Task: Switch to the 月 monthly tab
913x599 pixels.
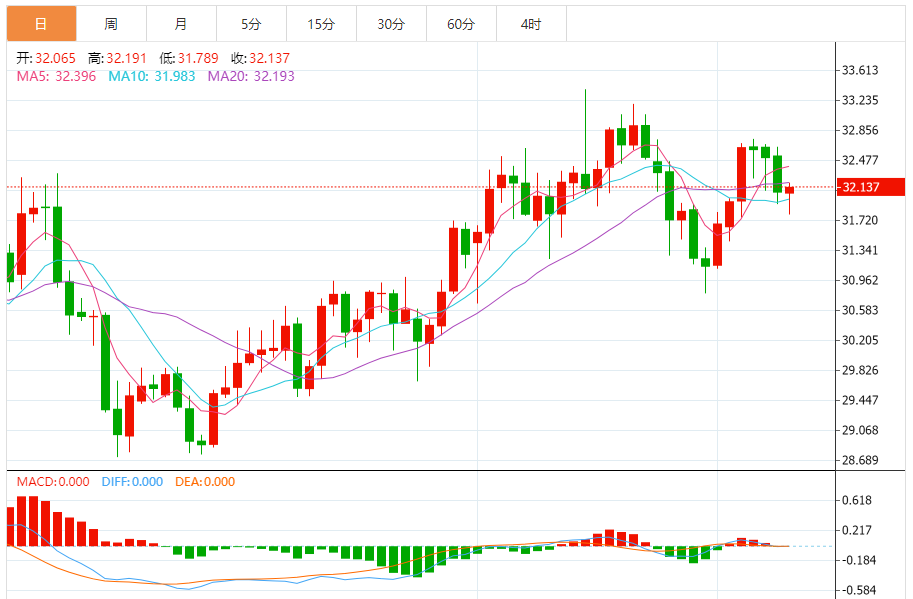Action: (181, 24)
